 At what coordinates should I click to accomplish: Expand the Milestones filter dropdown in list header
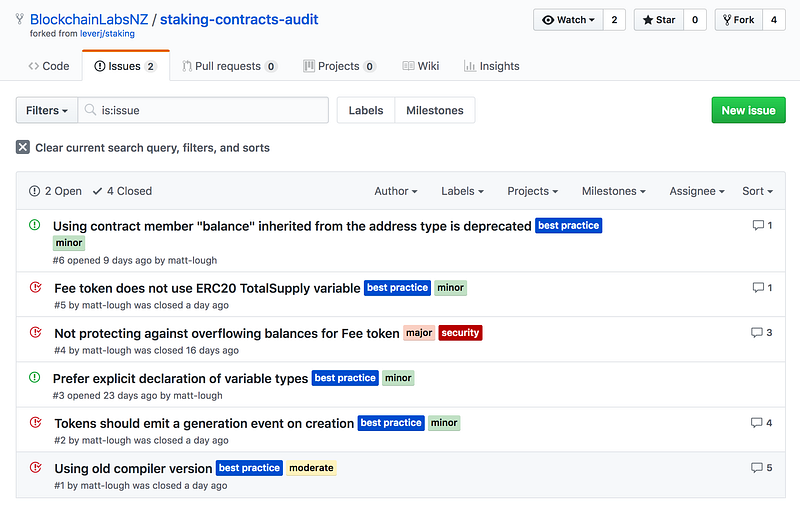click(x=614, y=191)
